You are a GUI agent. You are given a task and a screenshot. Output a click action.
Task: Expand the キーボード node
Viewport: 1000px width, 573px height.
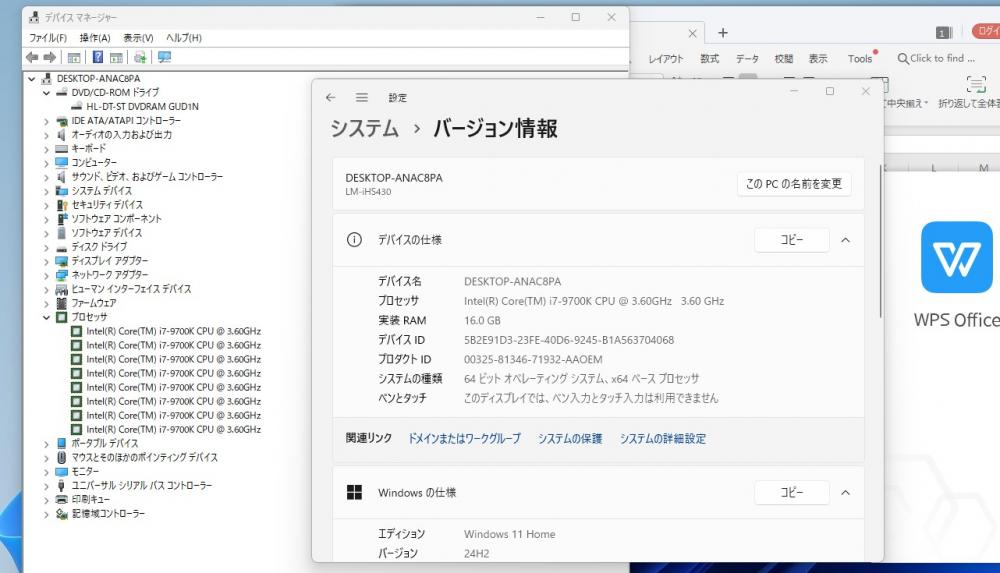[x=47, y=149]
